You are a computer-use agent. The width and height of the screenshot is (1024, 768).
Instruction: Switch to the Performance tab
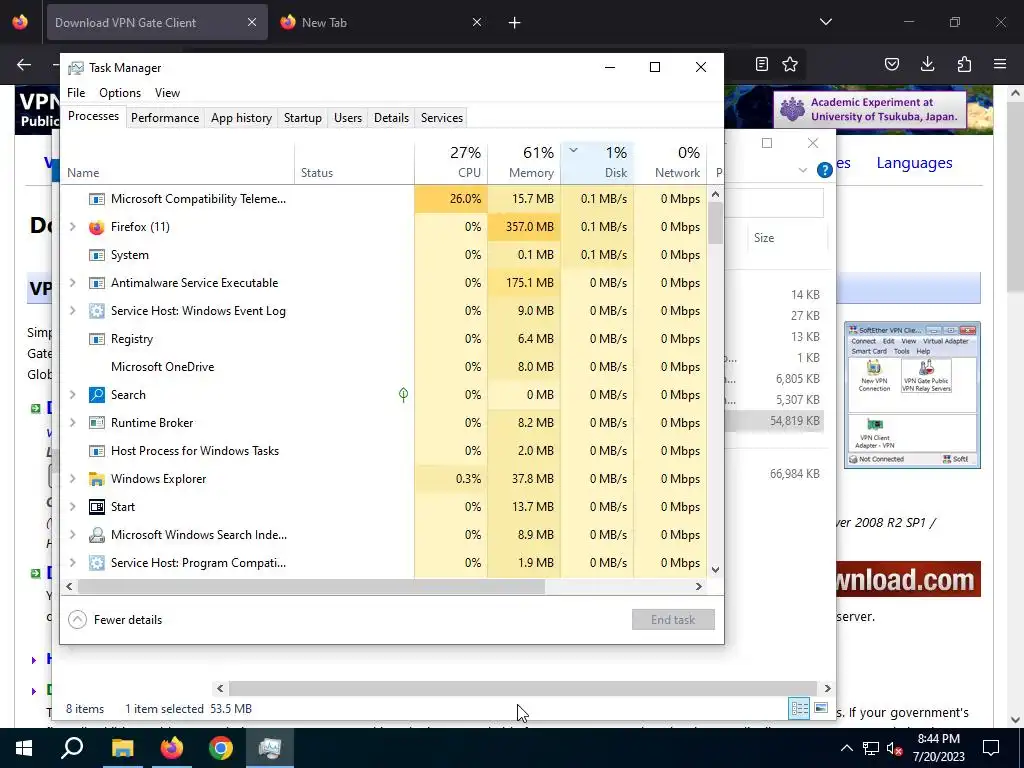point(165,118)
